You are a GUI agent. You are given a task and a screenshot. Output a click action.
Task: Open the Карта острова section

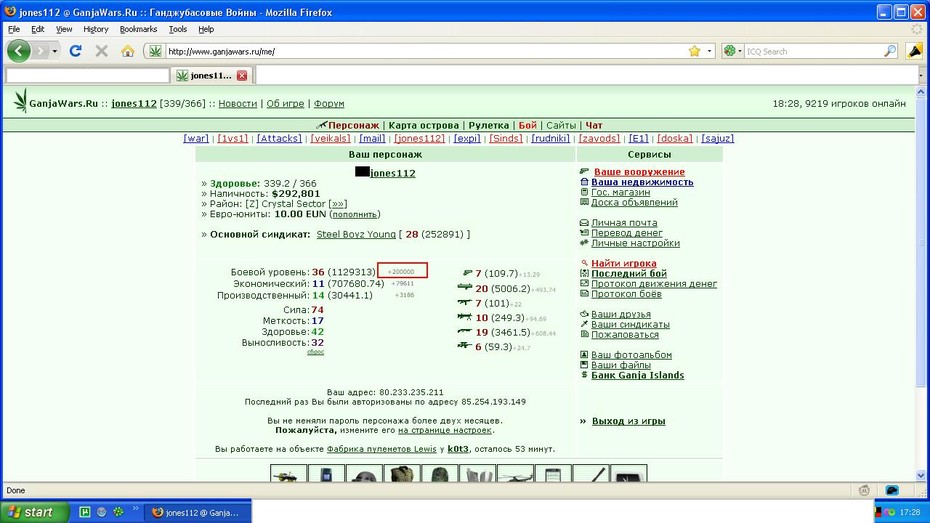click(x=423, y=125)
